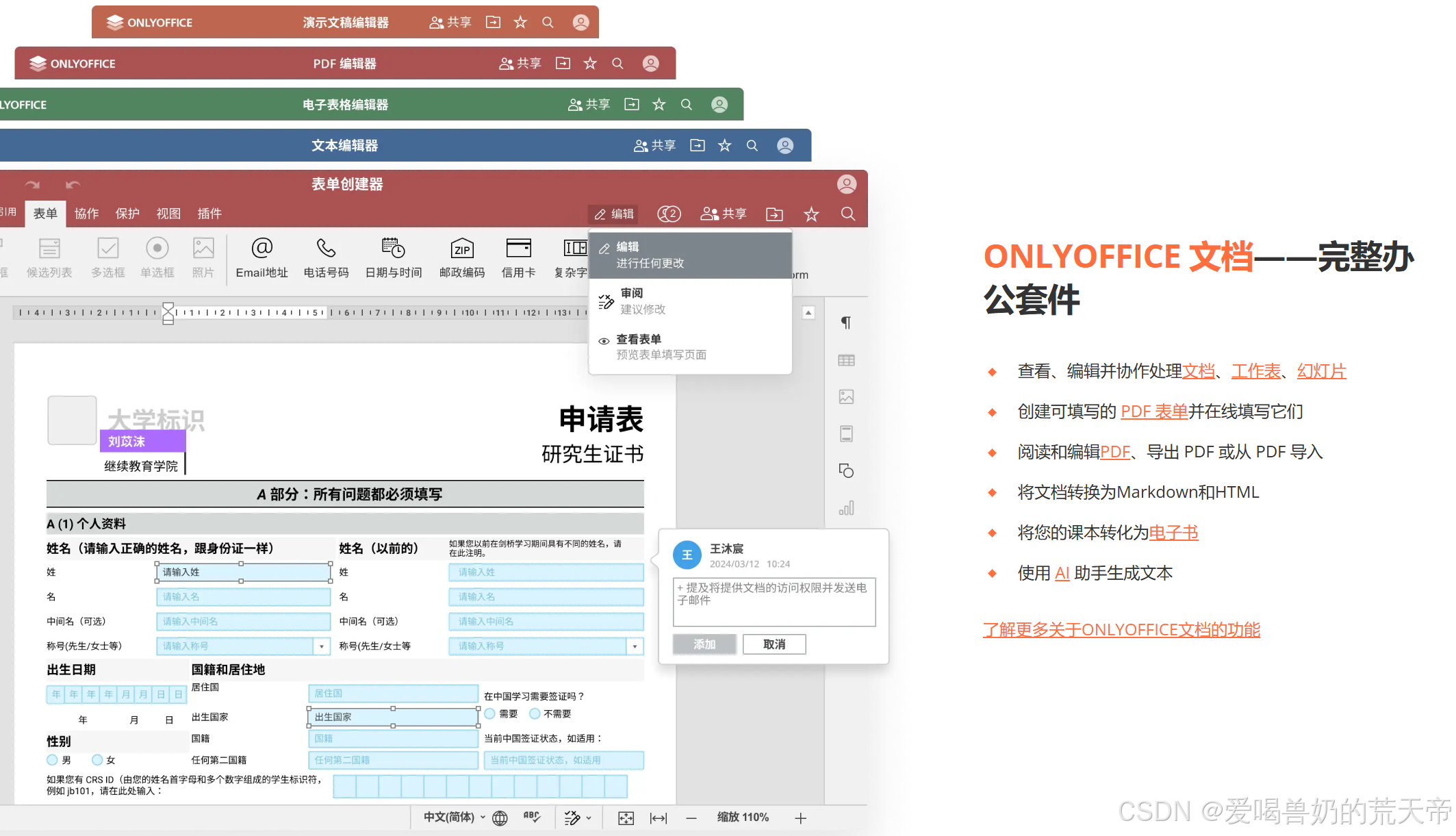Open the 电子书 link
1456x836 pixels.
pos(1173,533)
